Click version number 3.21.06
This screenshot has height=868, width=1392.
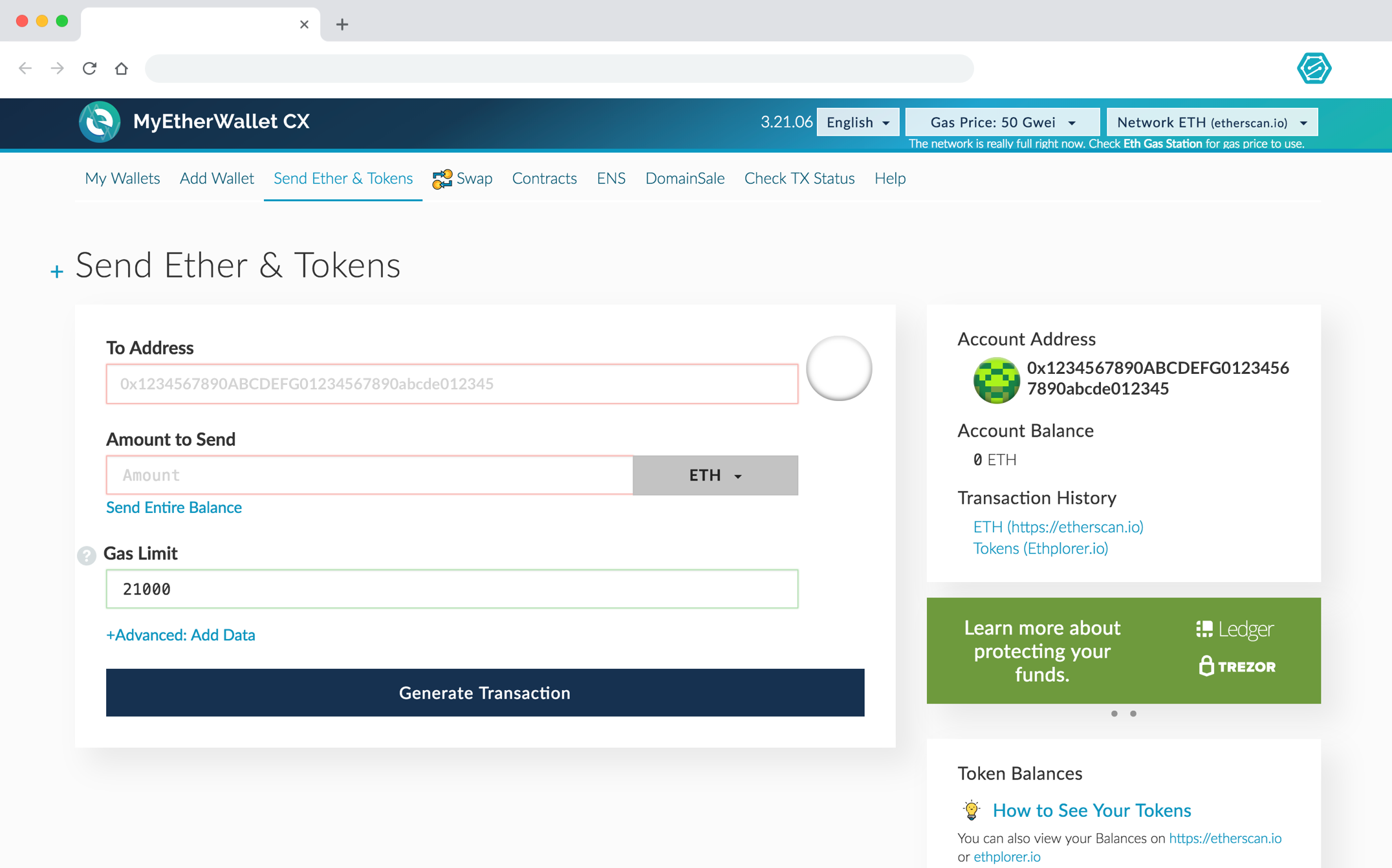pyautogui.click(x=786, y=122)
